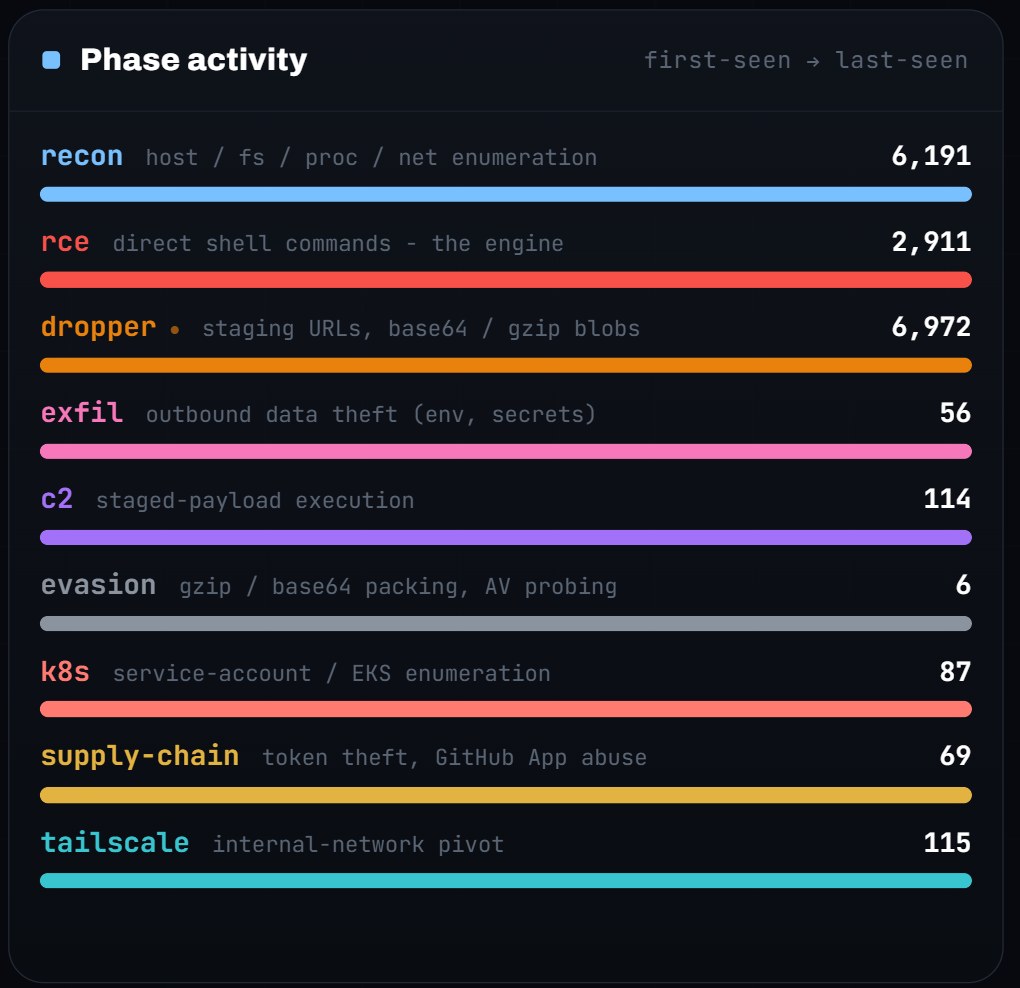Click the orange dropper timeline bar
This screenshot has width=1020, height=988.
coord(506,365)
